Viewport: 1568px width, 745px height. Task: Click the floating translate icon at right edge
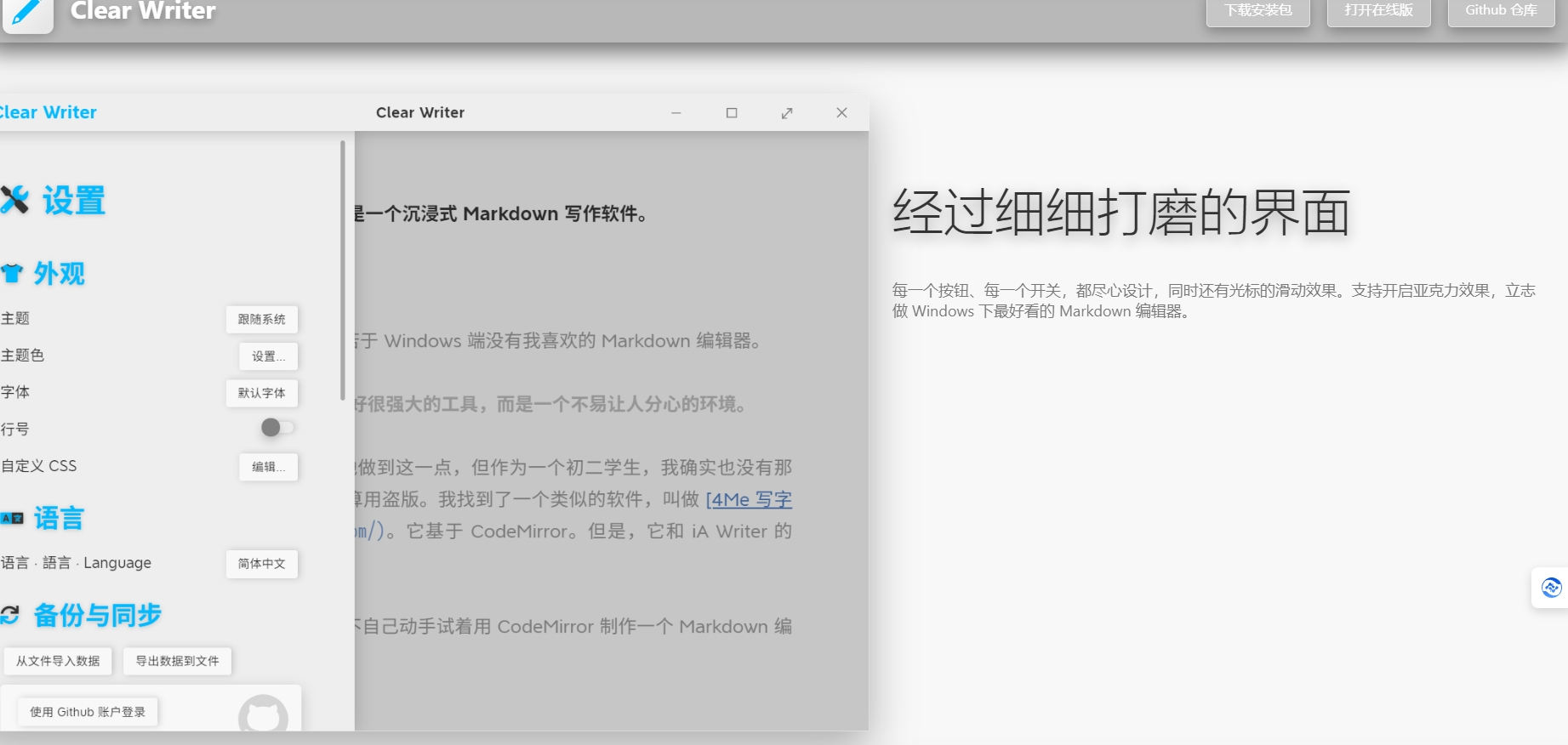1551,587
